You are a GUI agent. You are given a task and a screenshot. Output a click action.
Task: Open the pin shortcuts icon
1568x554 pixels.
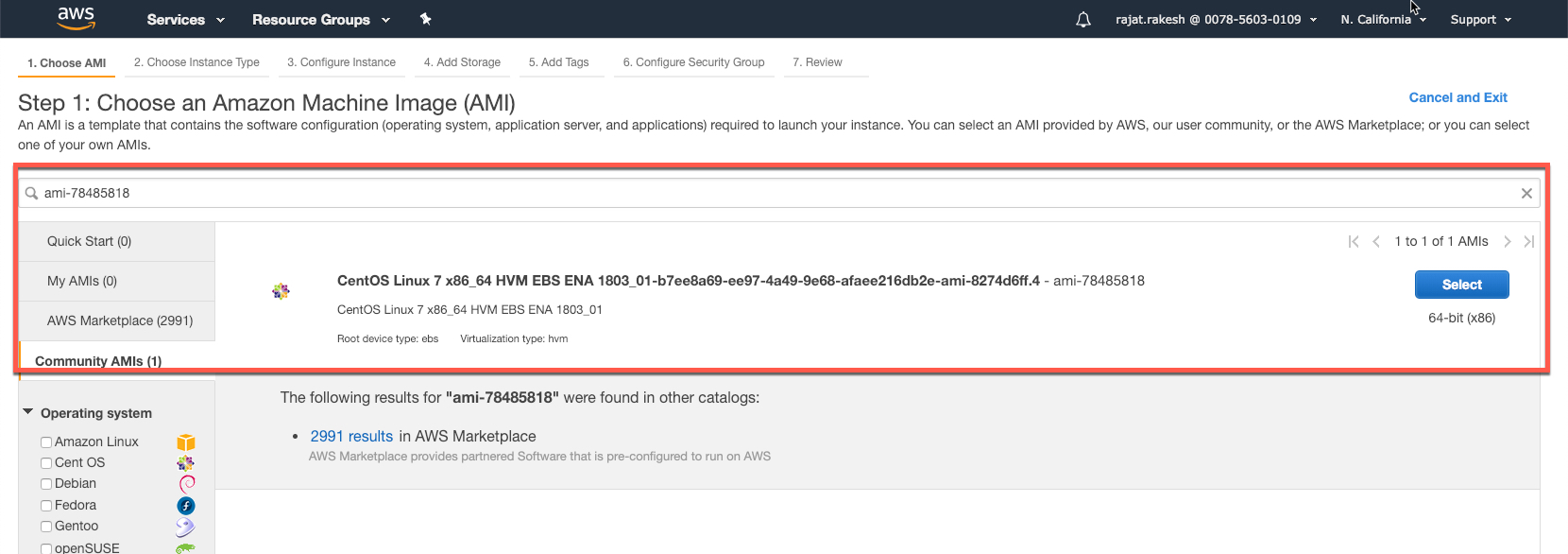tap(425, 19)
